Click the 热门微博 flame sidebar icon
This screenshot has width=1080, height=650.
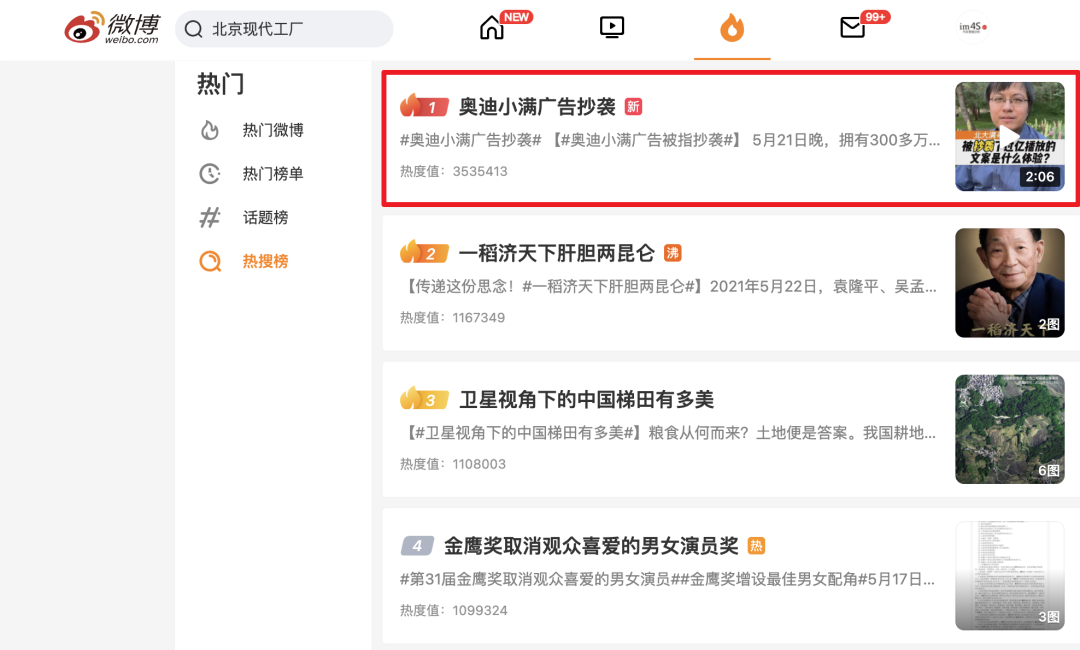208,129
